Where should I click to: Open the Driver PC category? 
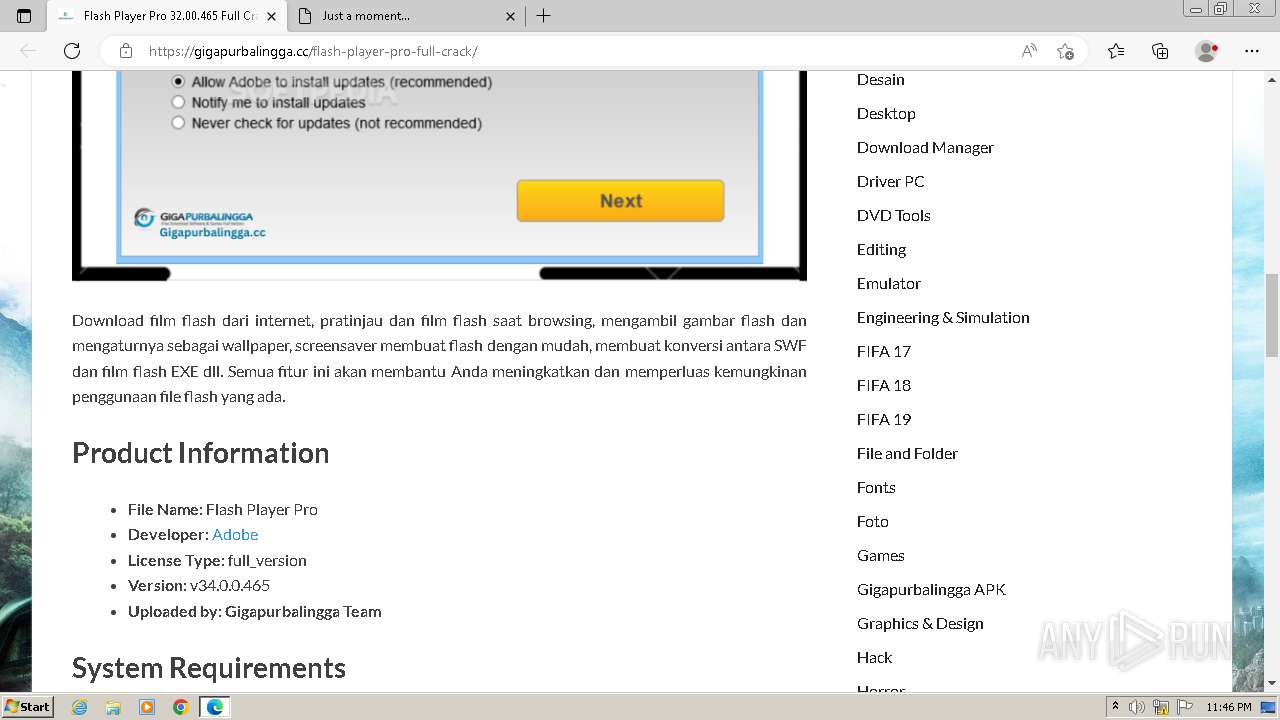(890, 182)
